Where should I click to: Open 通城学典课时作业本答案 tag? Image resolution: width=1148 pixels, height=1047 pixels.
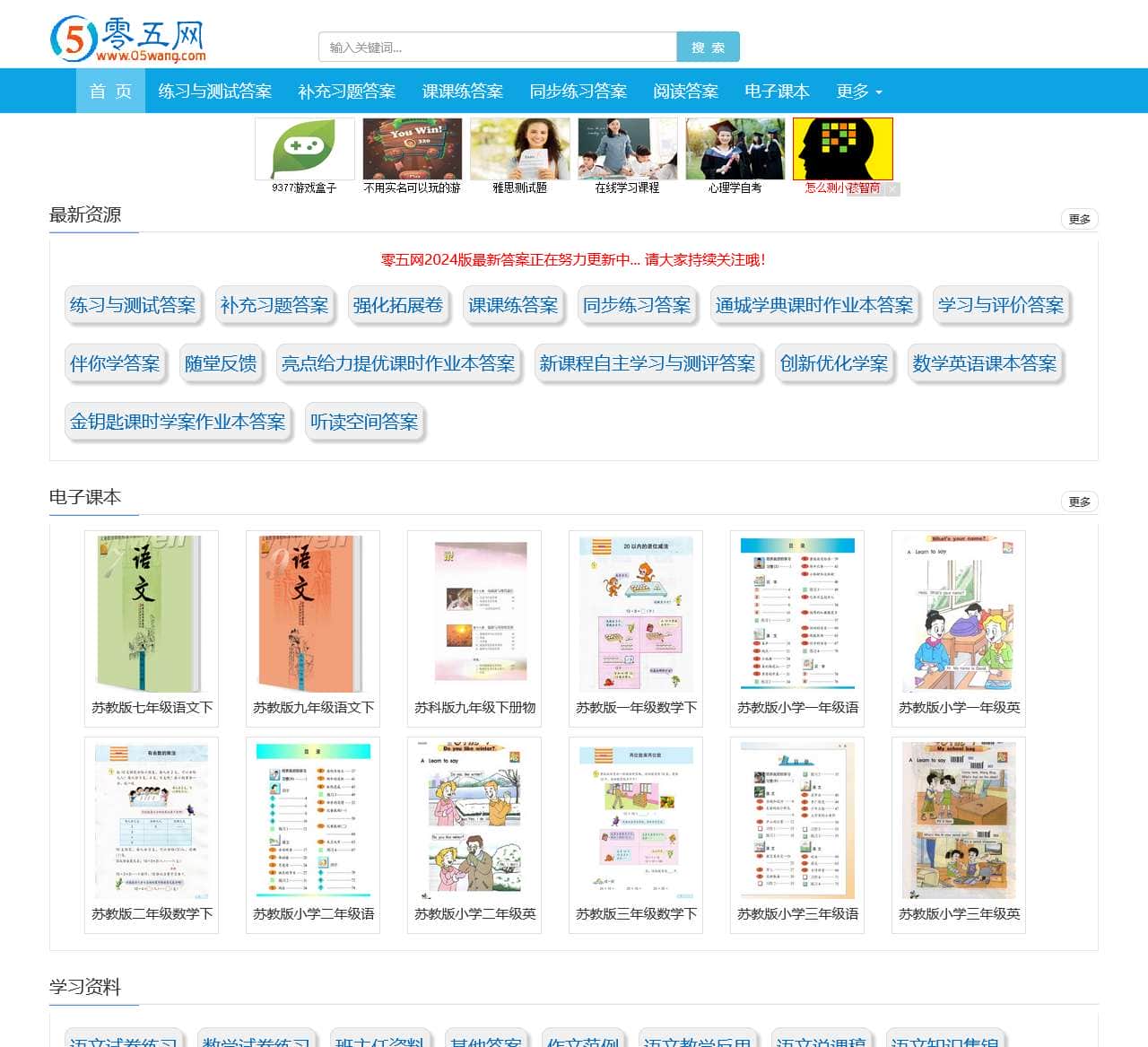(814, 305)
